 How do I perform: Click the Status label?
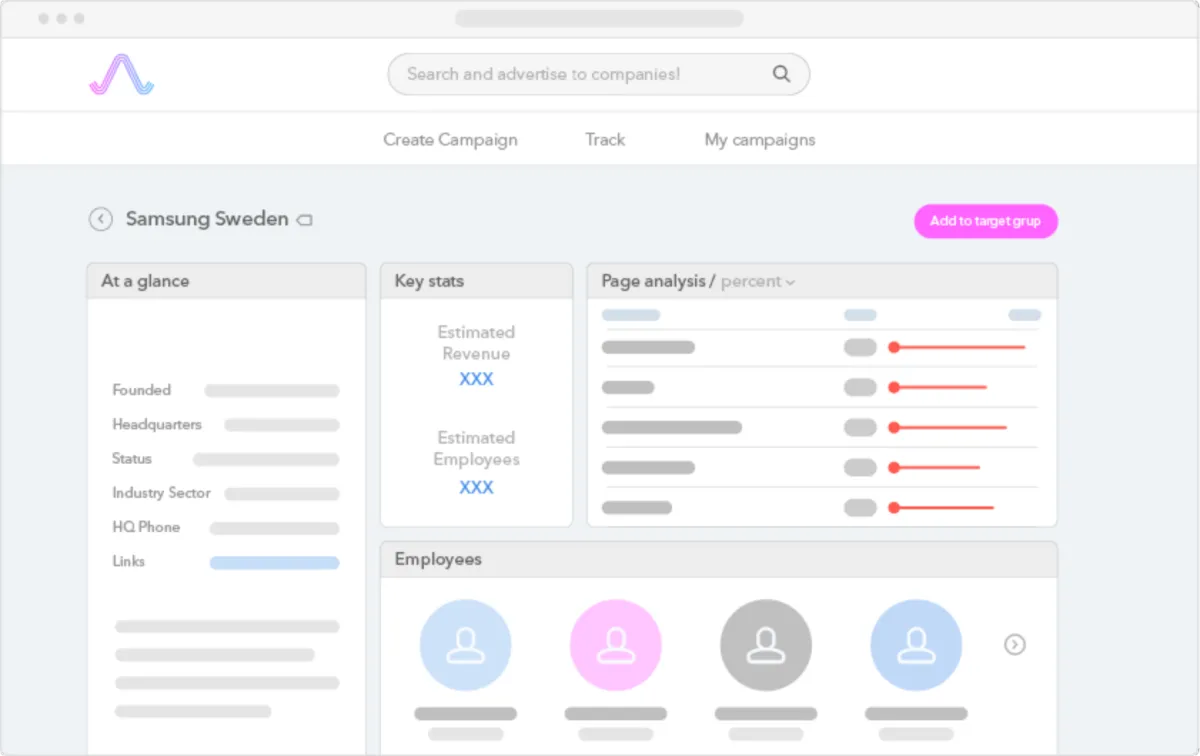coord(132,458)
